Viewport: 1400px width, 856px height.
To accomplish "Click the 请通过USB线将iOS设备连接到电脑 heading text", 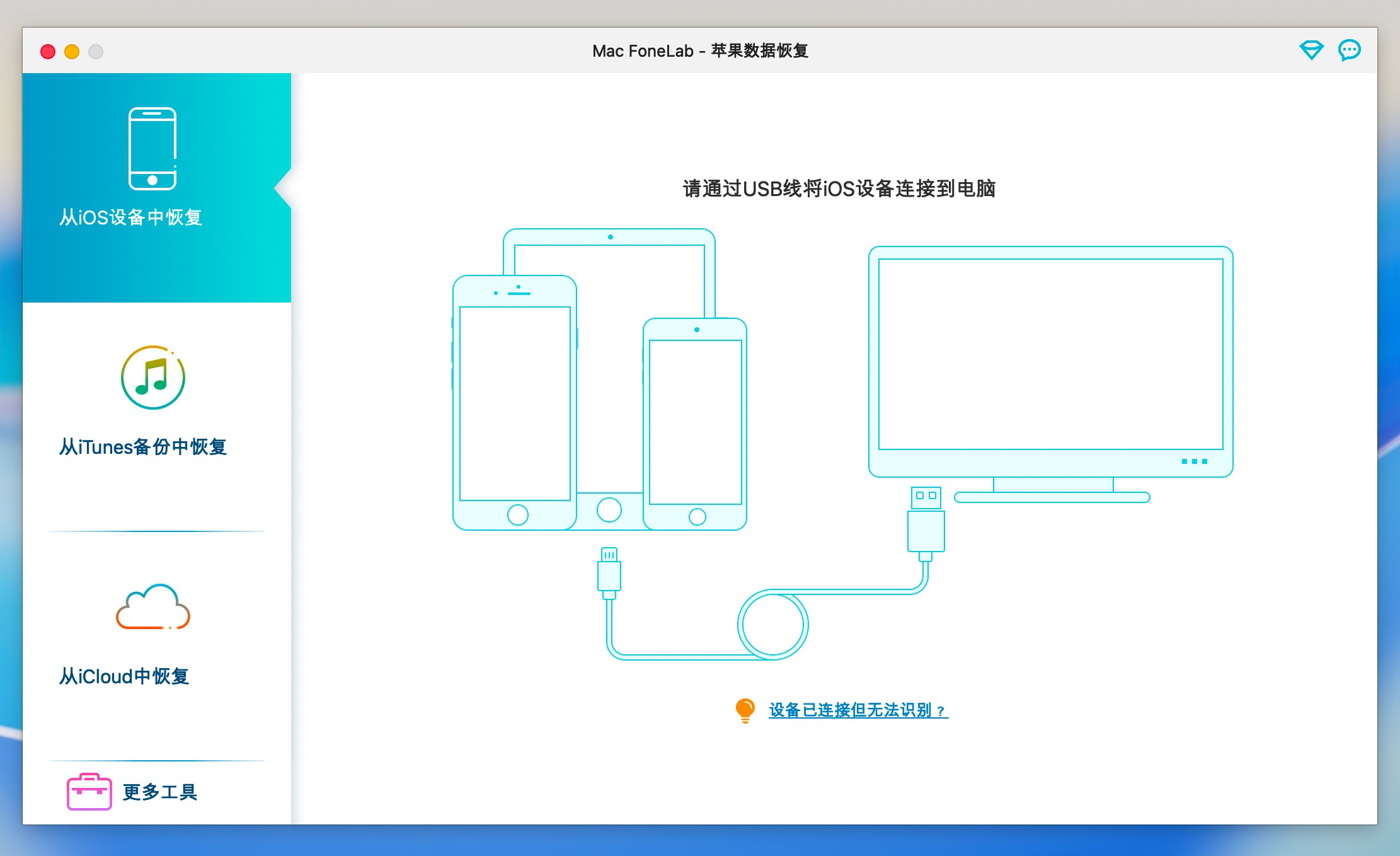I will tap(839, 188).
